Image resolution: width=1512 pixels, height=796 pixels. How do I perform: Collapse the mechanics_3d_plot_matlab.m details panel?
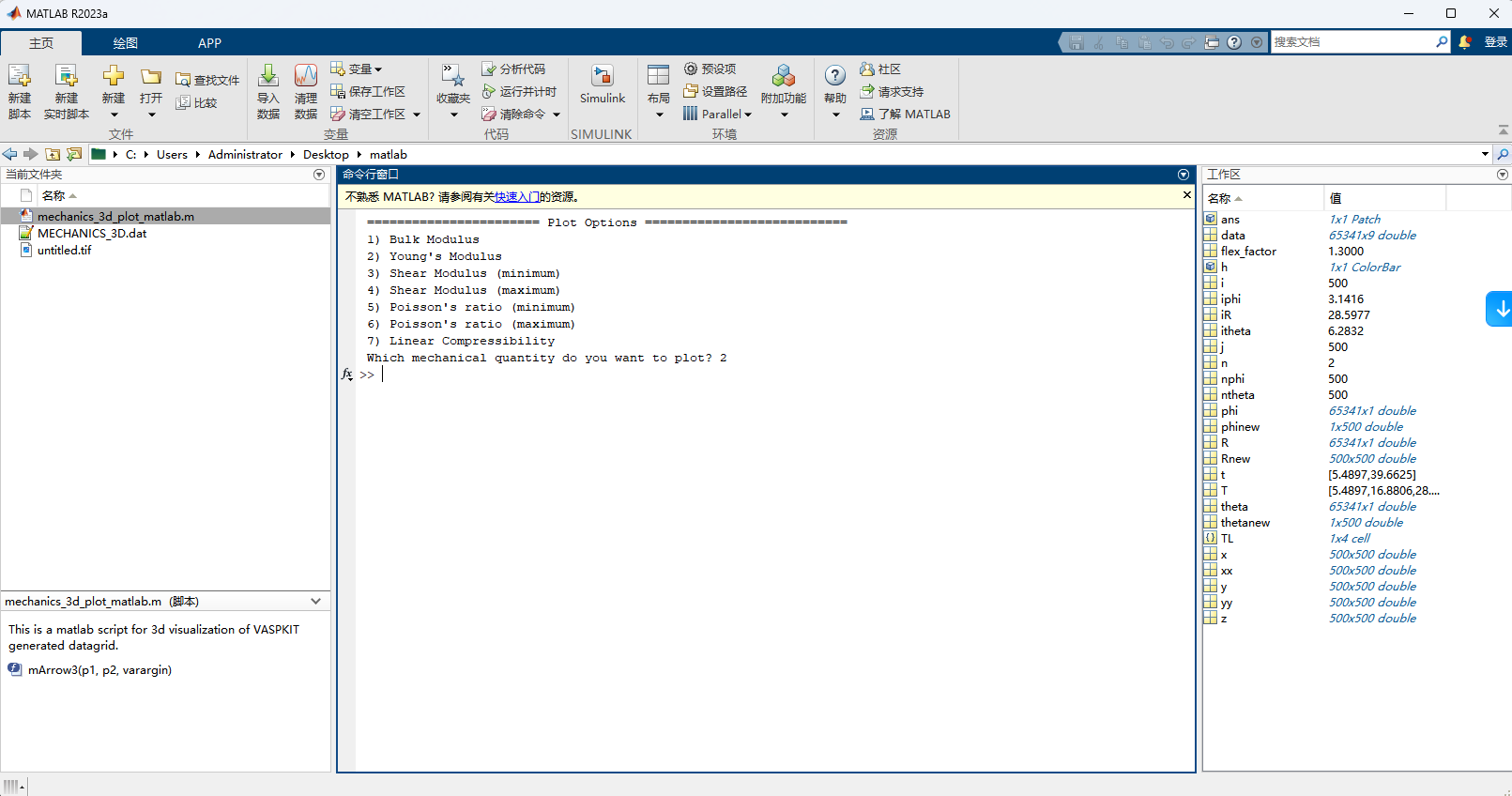315,602
